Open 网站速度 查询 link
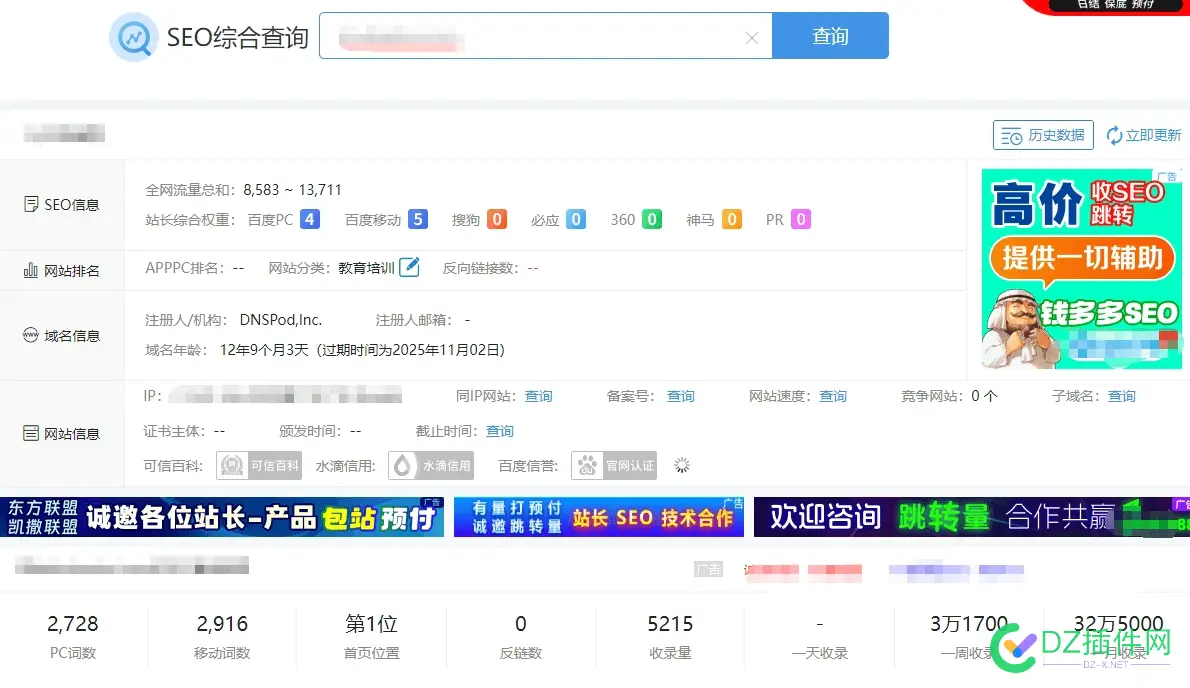Viewport: 1190px width, 688px height. pyautogui.click(x=833, y=395)
